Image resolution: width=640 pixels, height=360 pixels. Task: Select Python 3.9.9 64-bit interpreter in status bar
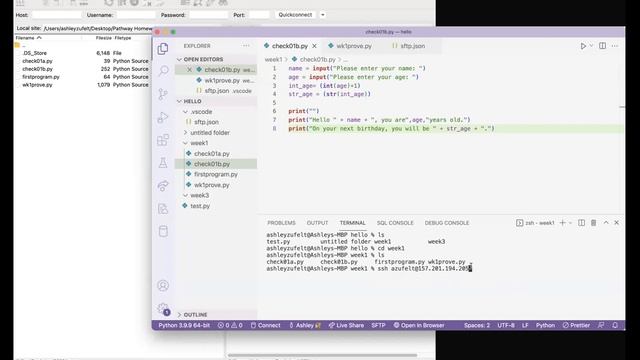(x=184, y=325)
